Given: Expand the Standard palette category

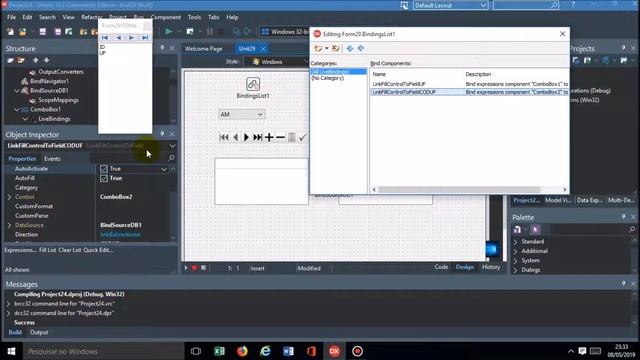Looking at the screenshot, I should click(x=516, y=242).
